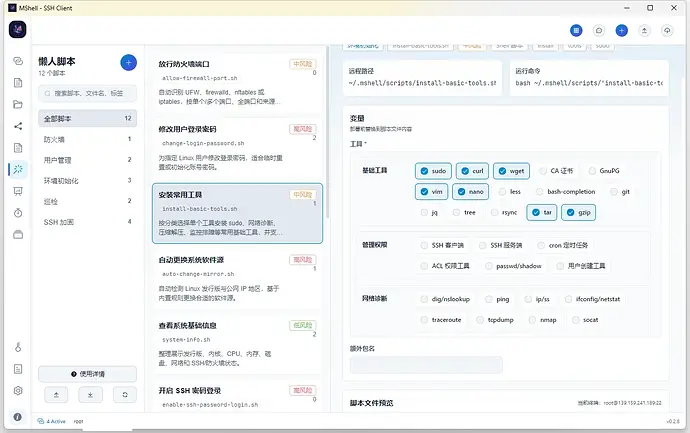Click the MShell logo in the sidebar

click(18, 29)
